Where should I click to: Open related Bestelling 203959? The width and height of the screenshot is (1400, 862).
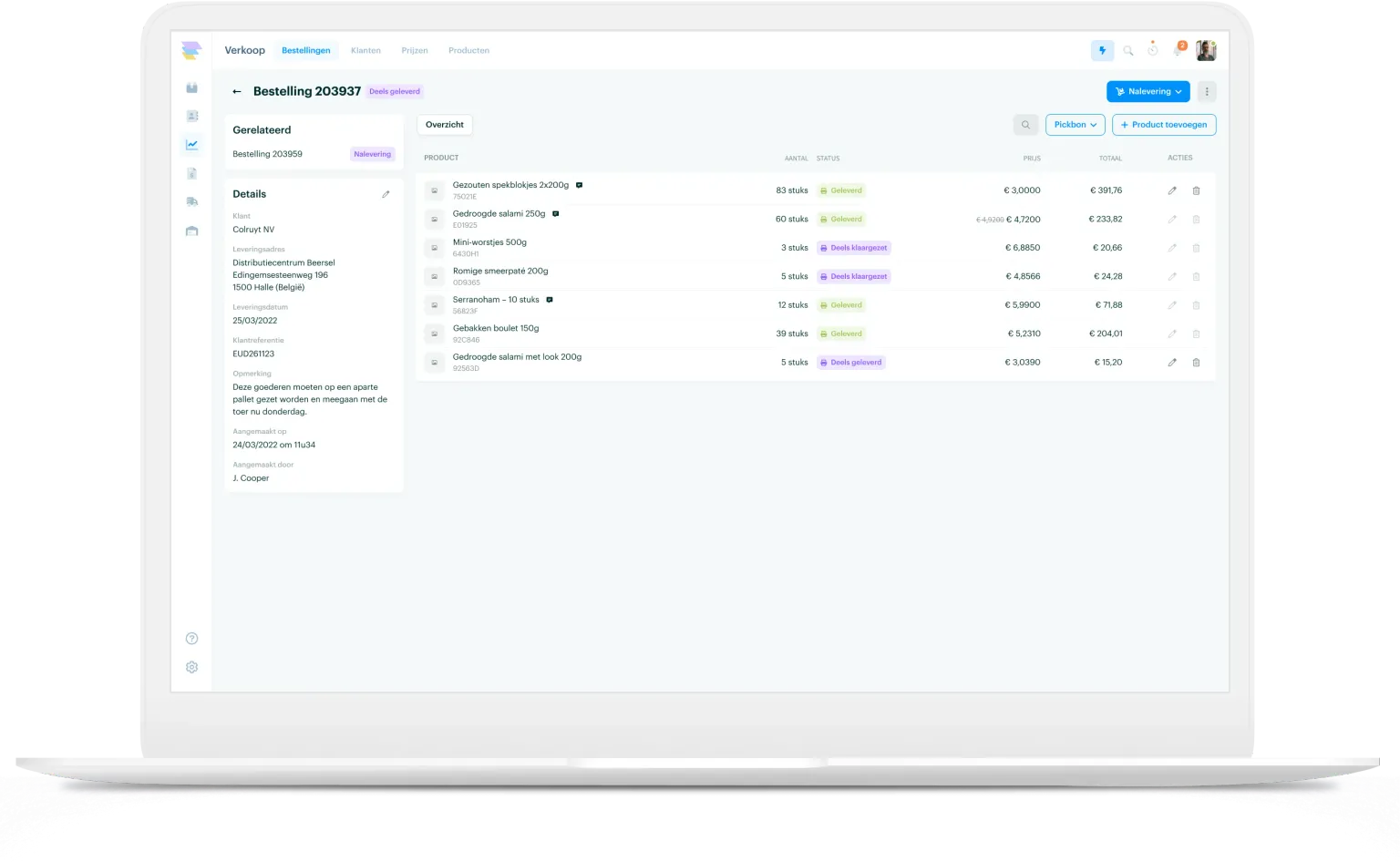268,155
